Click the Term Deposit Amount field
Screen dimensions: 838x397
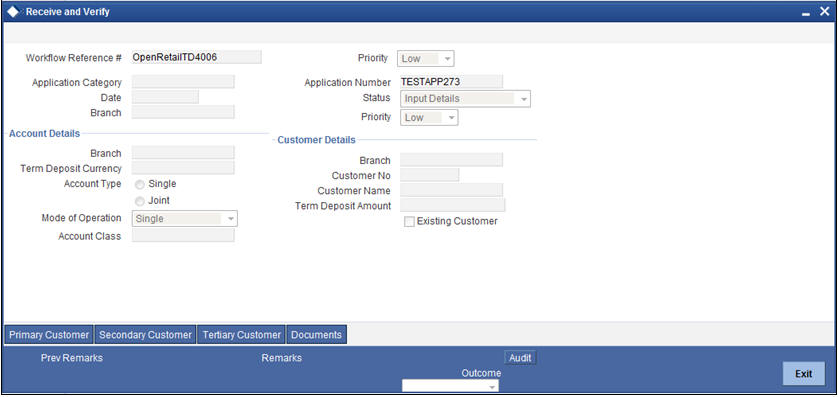coord(452,205)
